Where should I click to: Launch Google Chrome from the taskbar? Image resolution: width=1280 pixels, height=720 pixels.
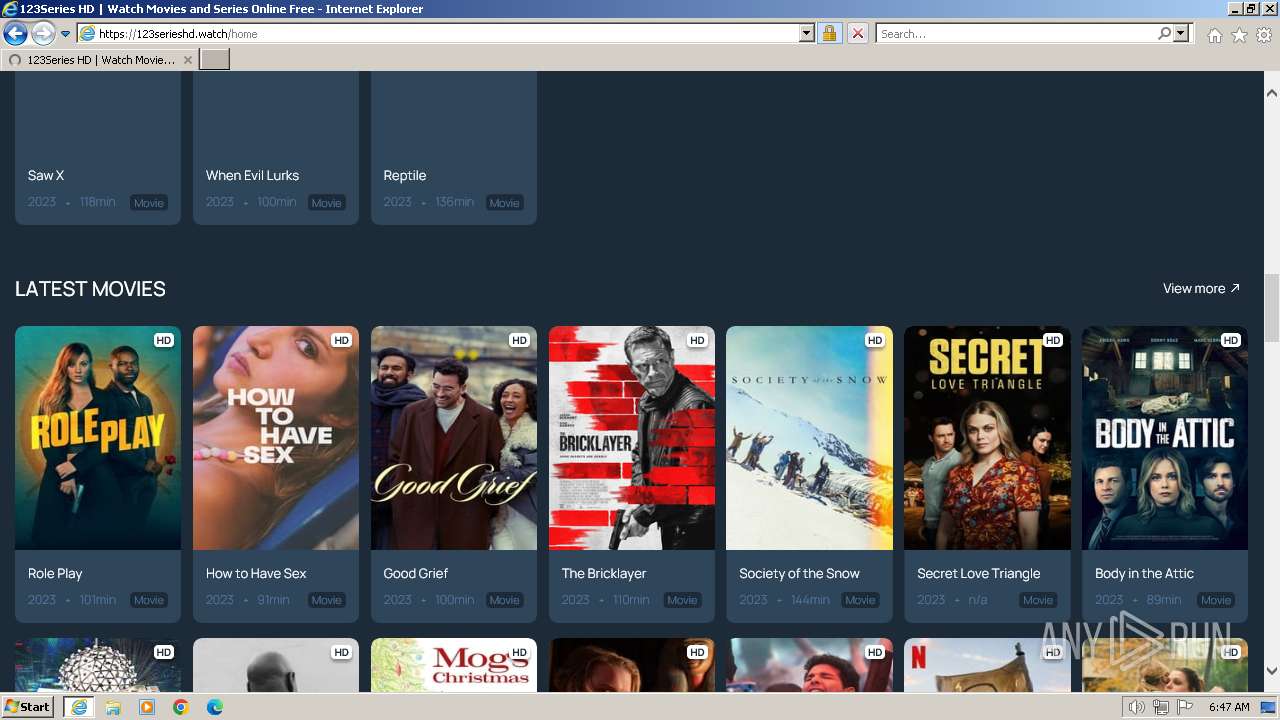pyautogui.click(x=181, y=707)
